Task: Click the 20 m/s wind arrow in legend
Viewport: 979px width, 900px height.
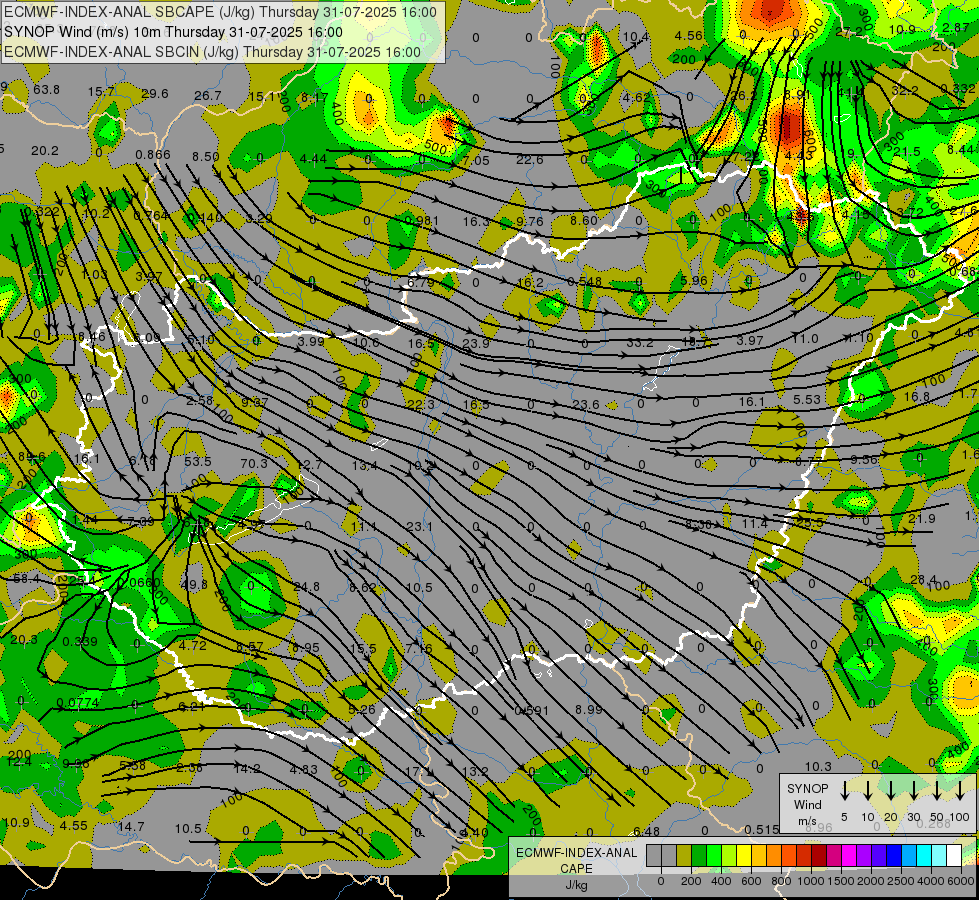Action: pos(890,791)
